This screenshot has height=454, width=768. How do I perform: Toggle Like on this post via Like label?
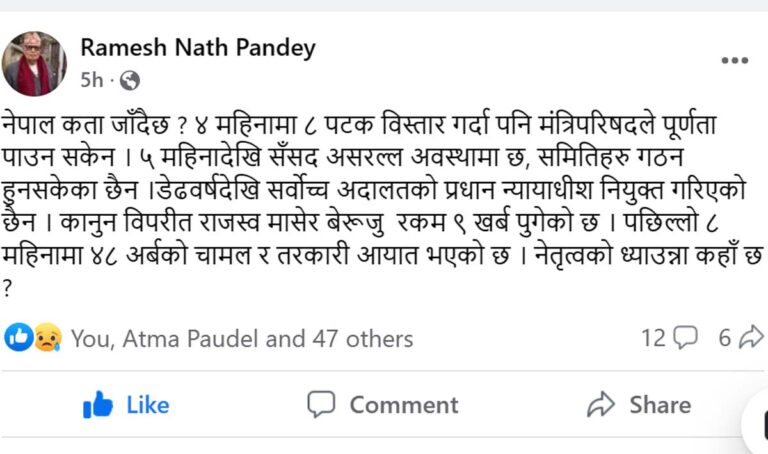[148, 405]
